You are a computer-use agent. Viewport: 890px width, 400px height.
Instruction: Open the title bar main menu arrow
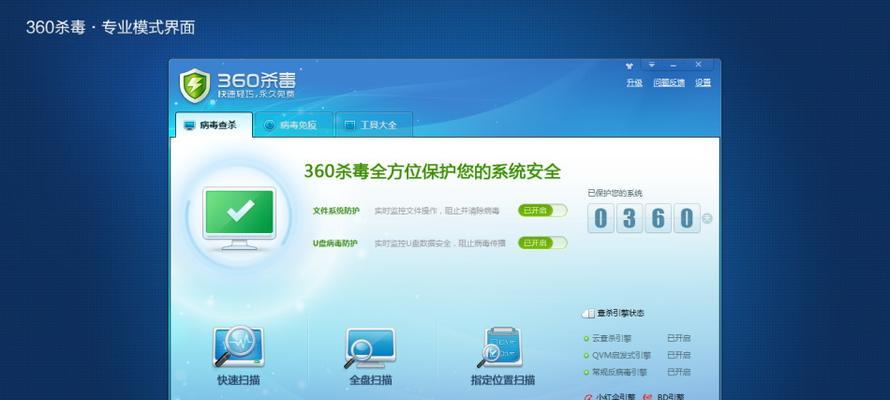coord(652,65)
